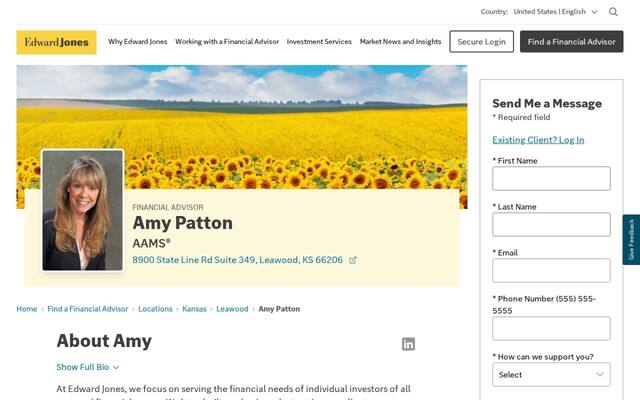Click the Edward Jones logo
640x400 pixels.
[56, 42]
